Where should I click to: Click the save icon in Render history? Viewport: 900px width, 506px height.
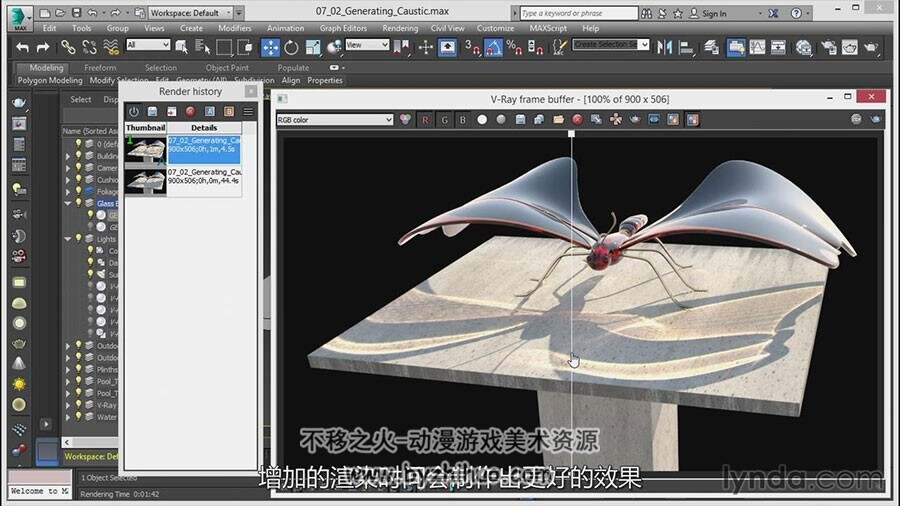coord(152,111)
